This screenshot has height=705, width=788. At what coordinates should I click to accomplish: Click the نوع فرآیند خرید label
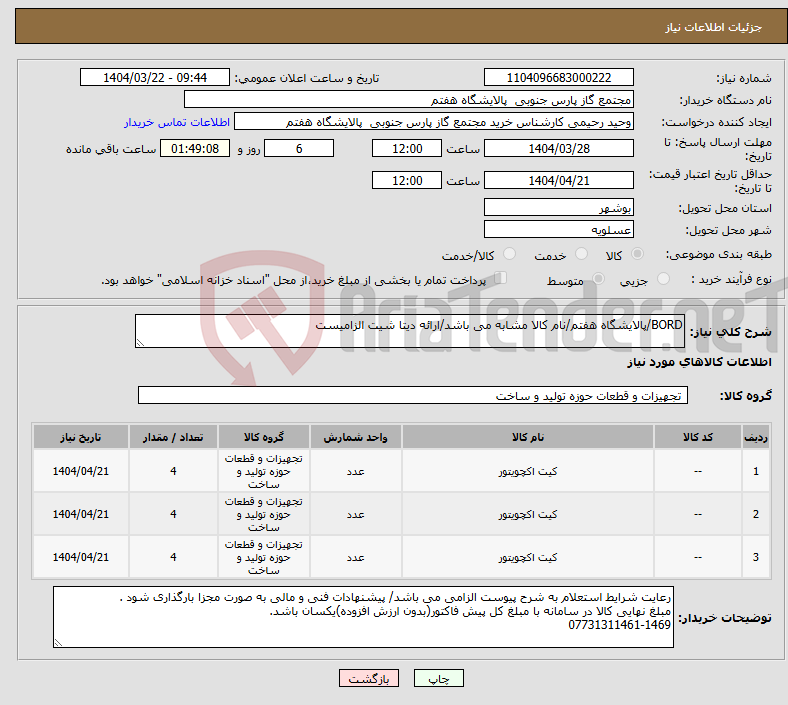coord(732,279)
